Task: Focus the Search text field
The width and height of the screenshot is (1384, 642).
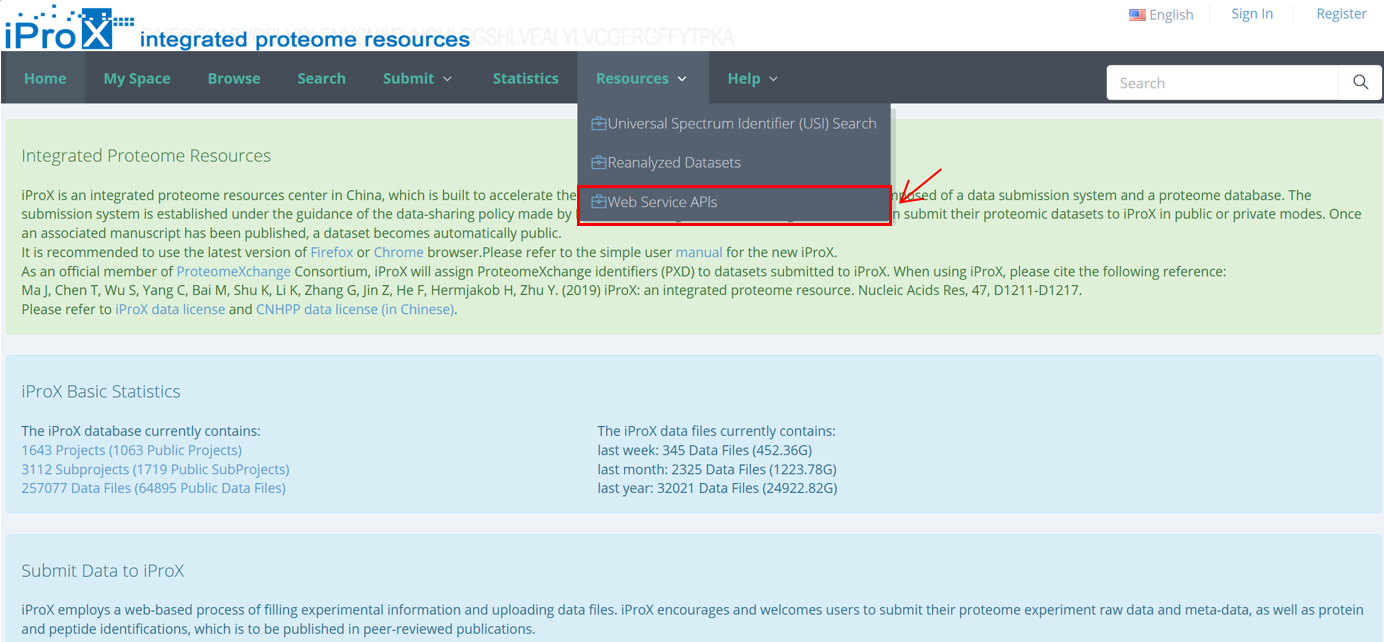Action: (x=1222, y=83)
